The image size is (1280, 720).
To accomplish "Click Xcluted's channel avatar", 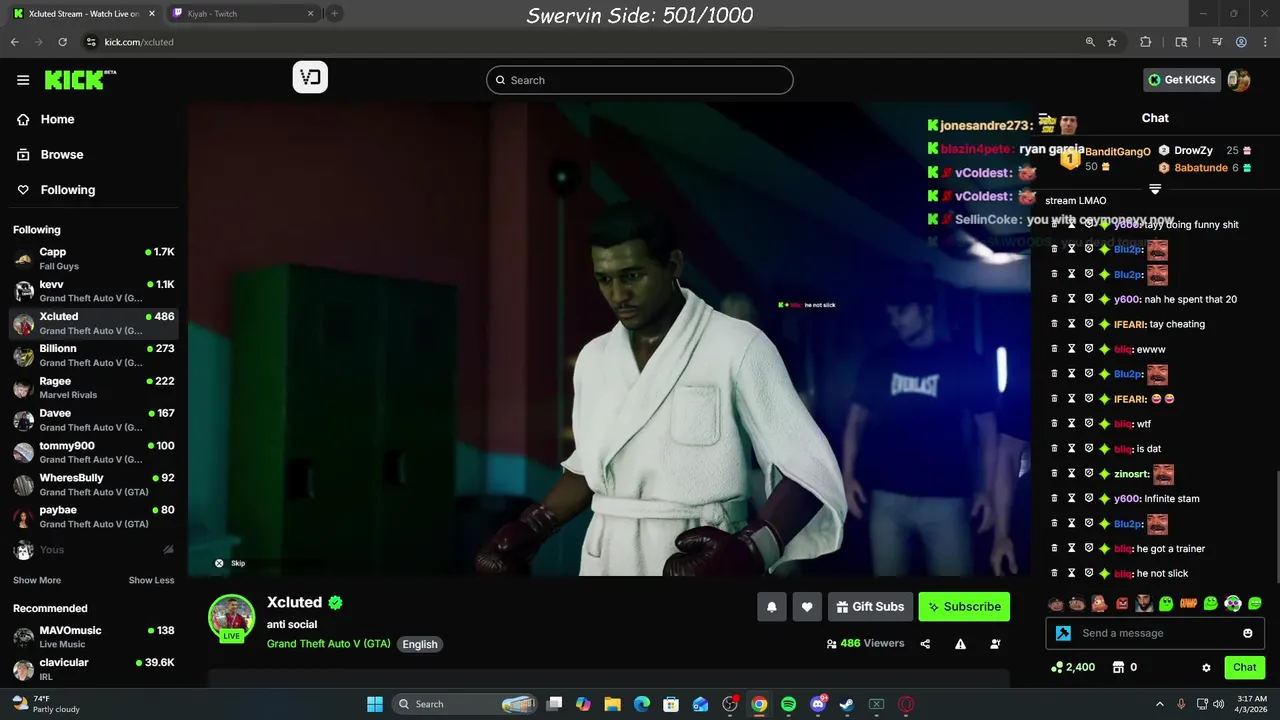I will pos(231,617).
